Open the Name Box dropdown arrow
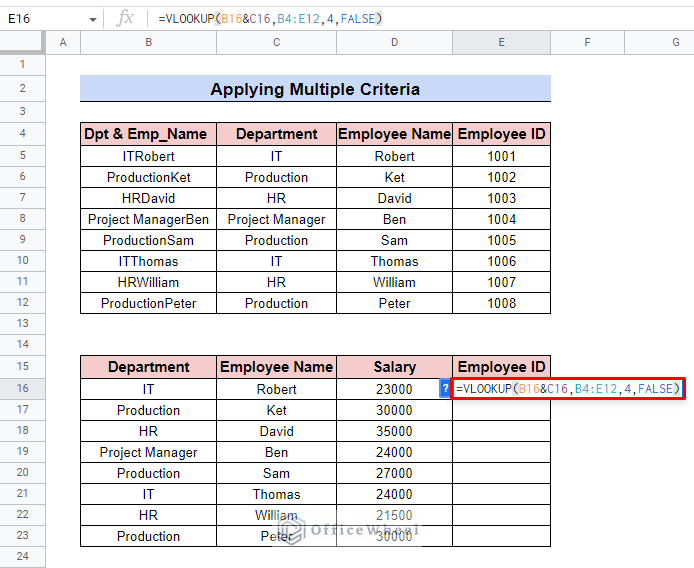The image size is (694, 568). (x=93, y=19)
